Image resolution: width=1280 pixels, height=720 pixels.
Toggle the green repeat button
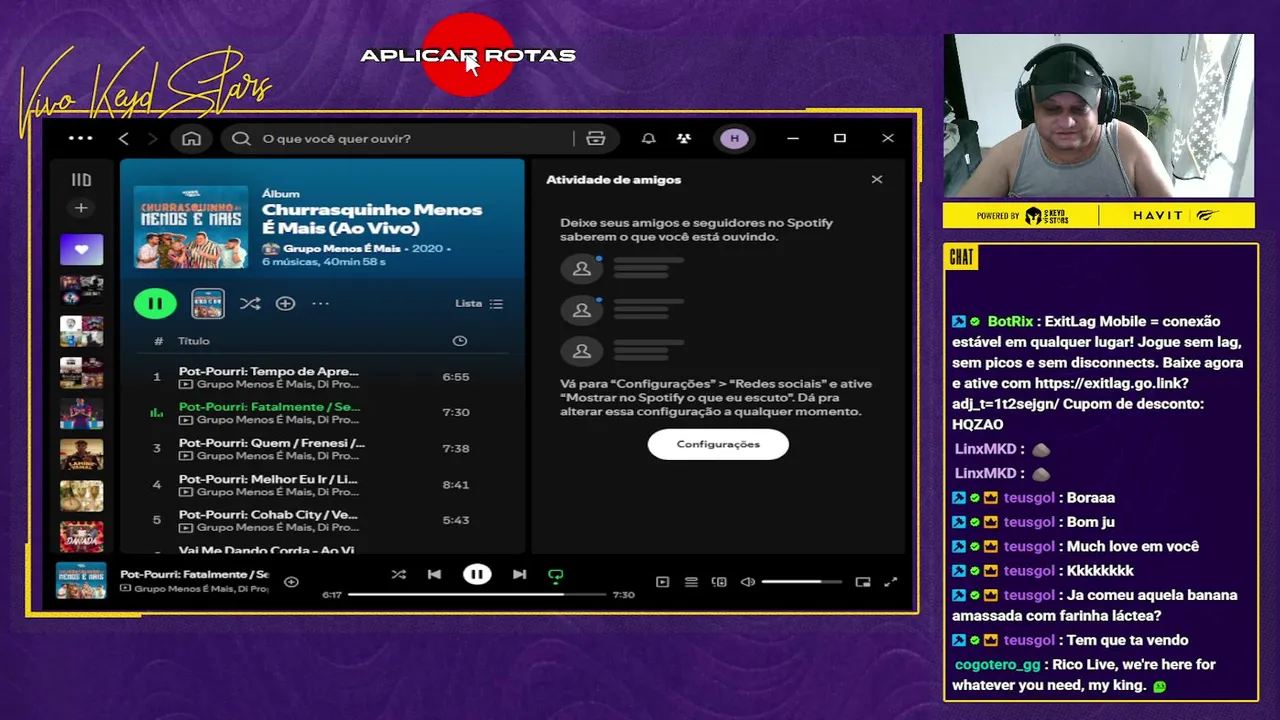click(x=556, y=575)
